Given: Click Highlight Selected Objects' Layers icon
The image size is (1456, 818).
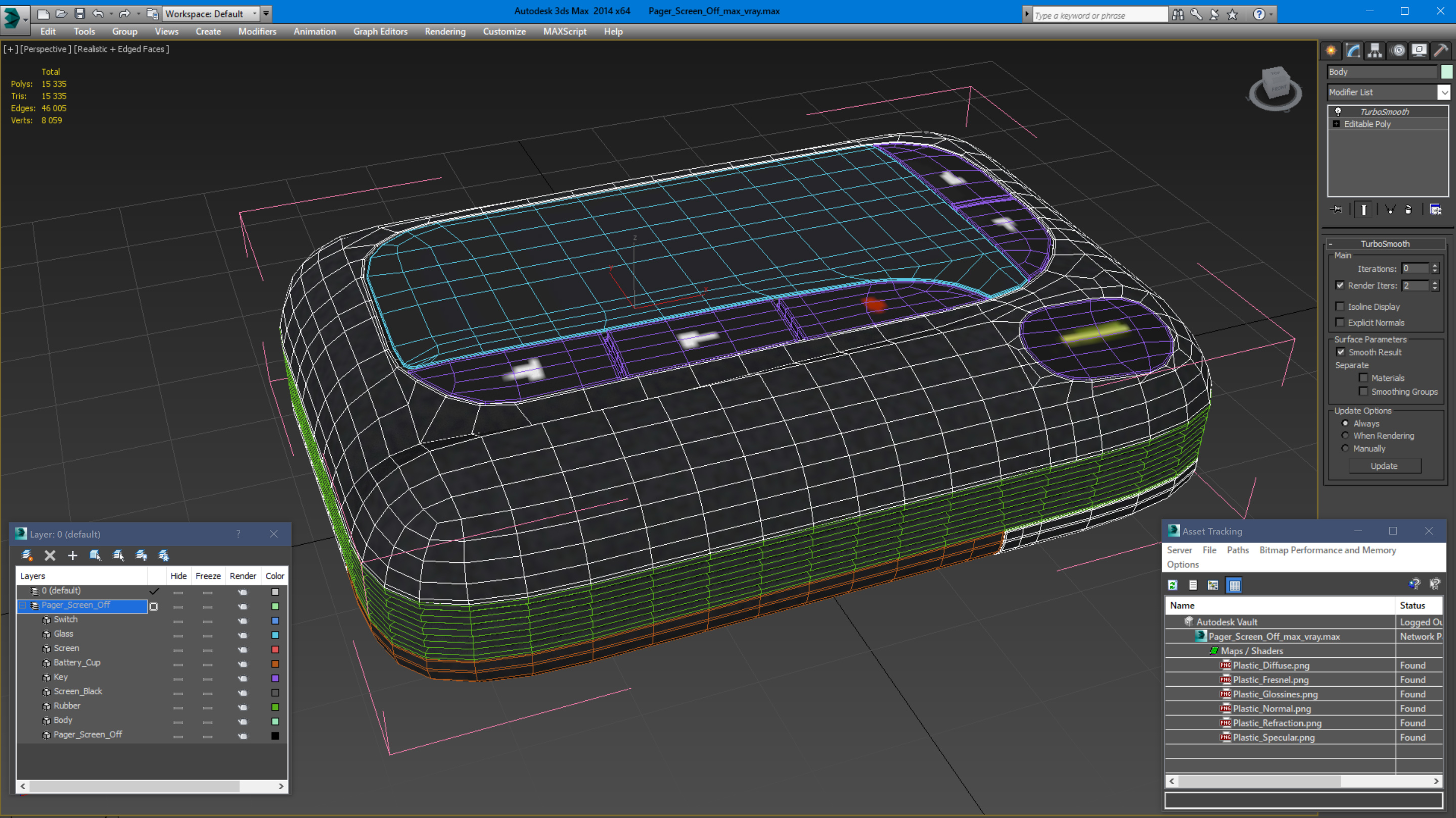Looking at the screenshot, I should coord(118,555).
